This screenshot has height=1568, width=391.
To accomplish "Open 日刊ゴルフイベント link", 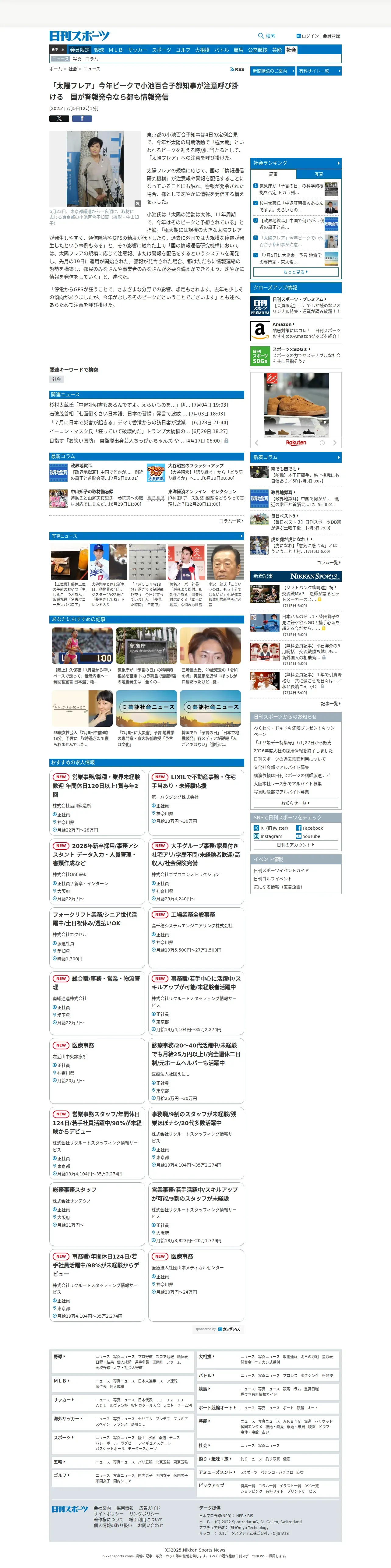I will point(272,878).
